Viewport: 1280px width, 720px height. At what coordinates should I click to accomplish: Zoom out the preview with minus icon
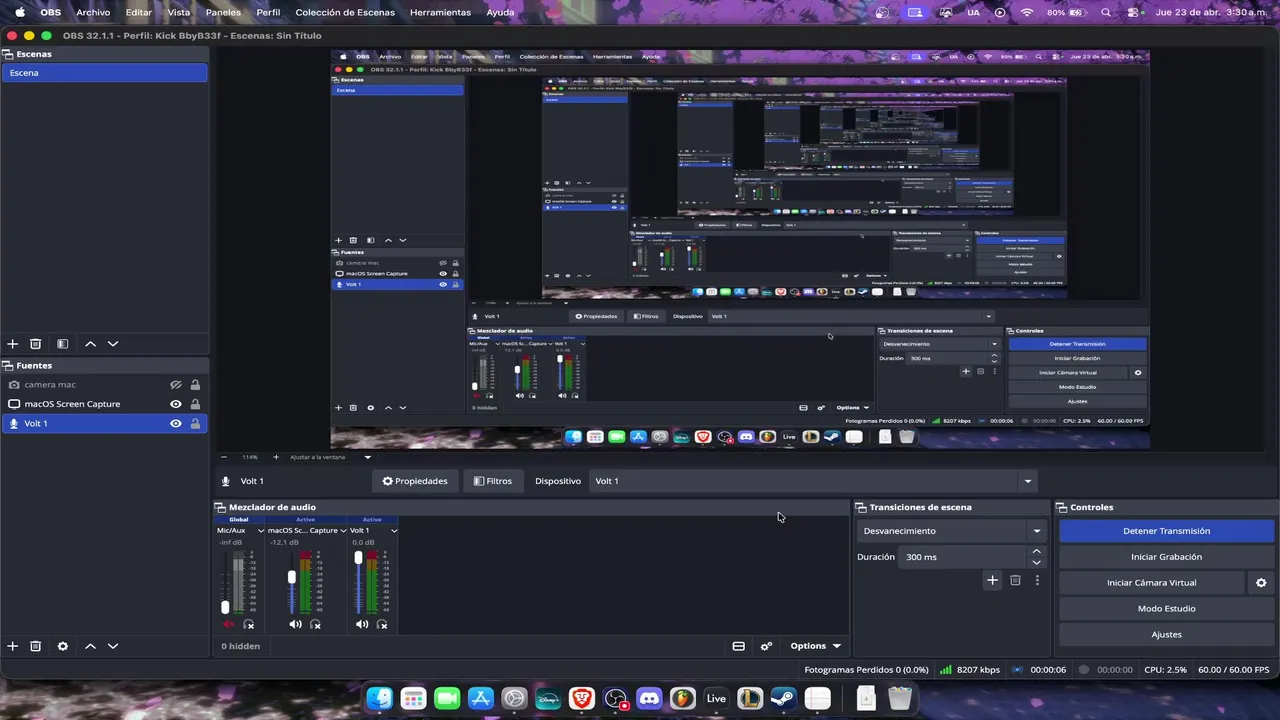point(224,457)
